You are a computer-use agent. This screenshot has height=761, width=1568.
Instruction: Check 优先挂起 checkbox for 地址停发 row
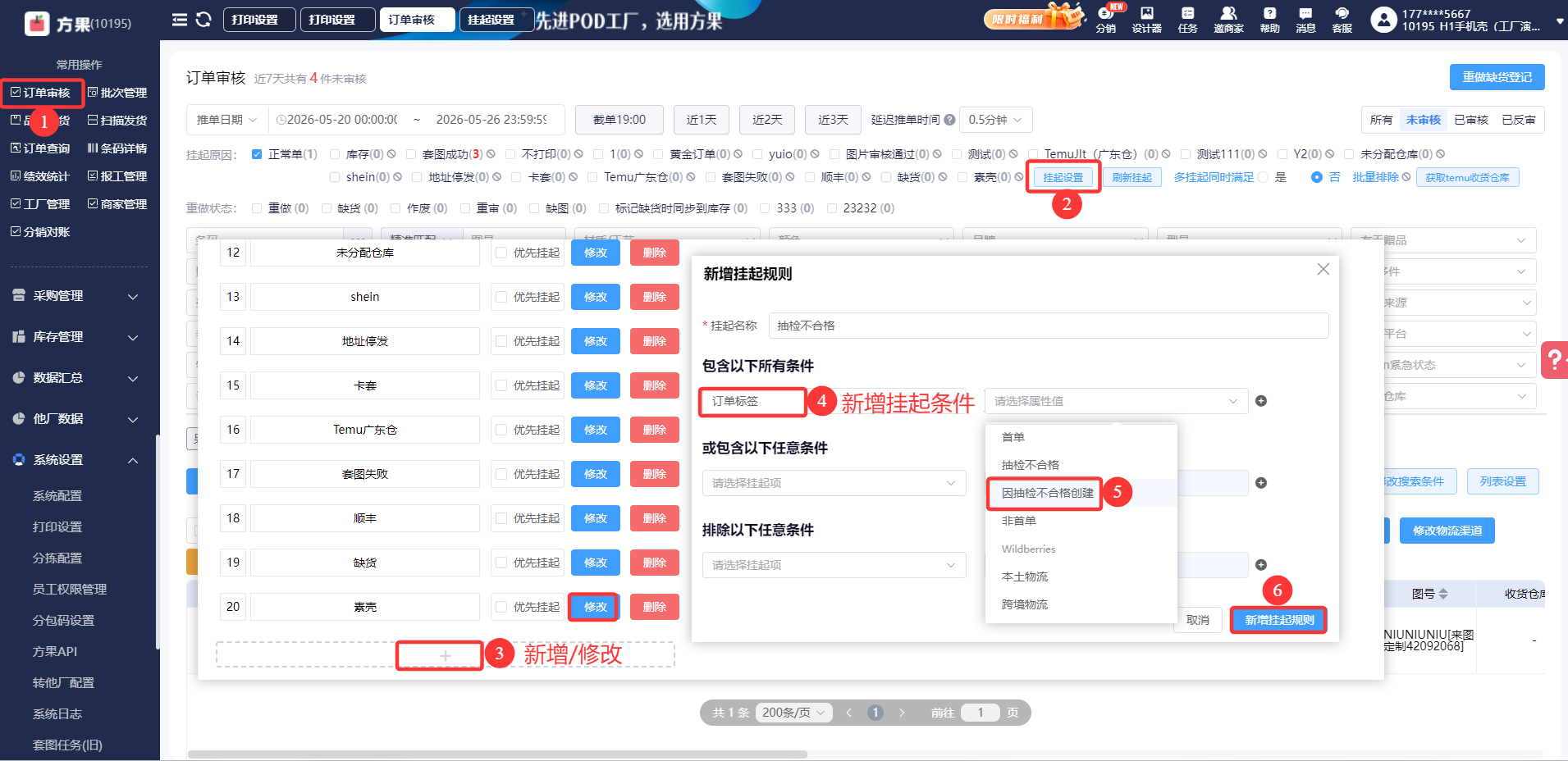pyautogui.click(x=501, y=341)
